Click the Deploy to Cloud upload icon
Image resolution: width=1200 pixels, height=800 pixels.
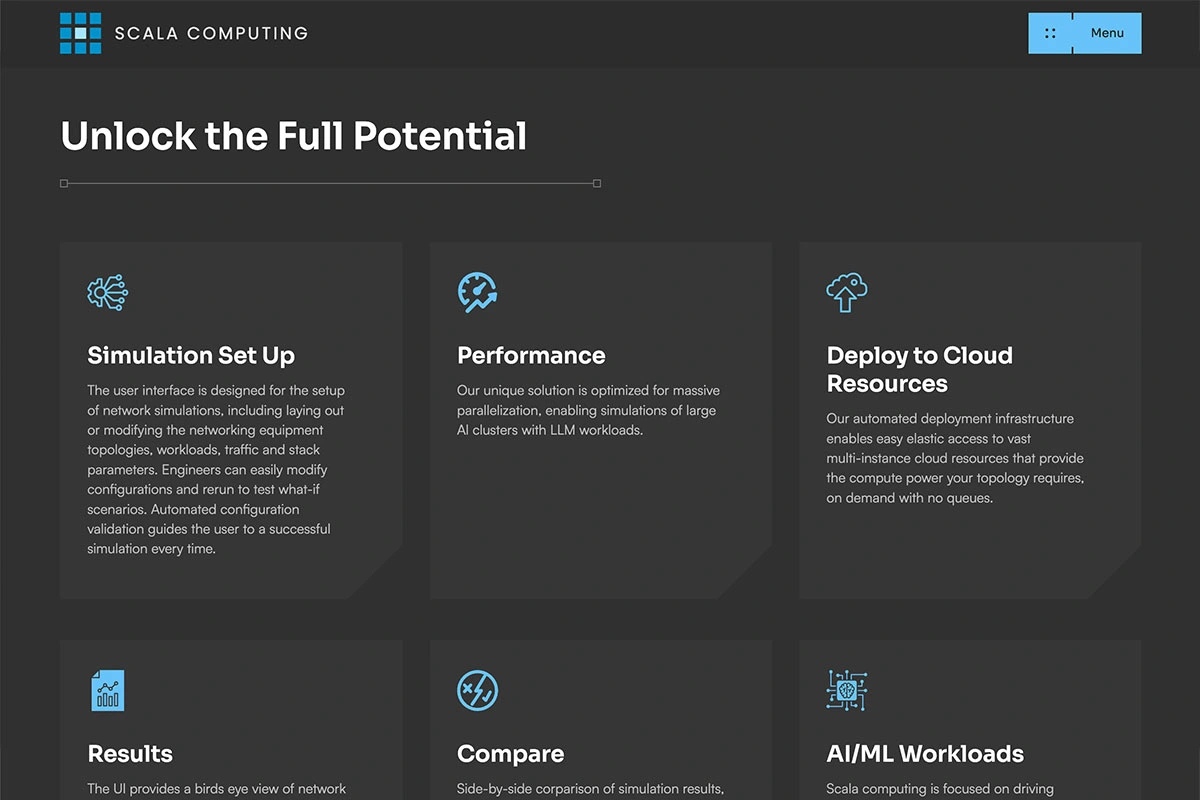coord(847,292)
